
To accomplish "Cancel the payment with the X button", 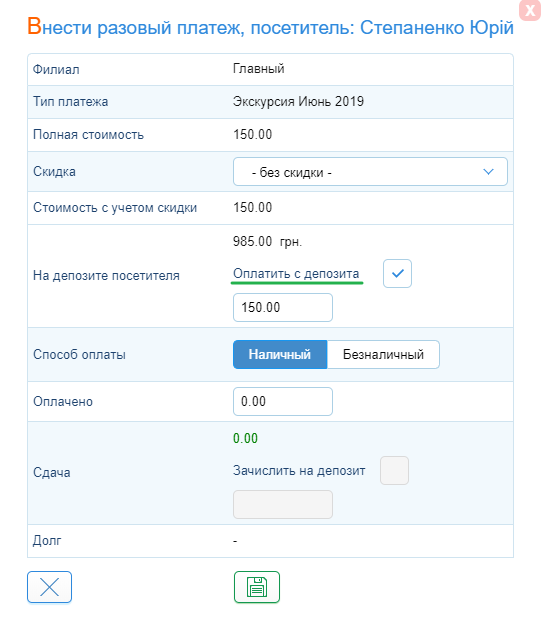I will pyautogui.click(x=49, y=587).
